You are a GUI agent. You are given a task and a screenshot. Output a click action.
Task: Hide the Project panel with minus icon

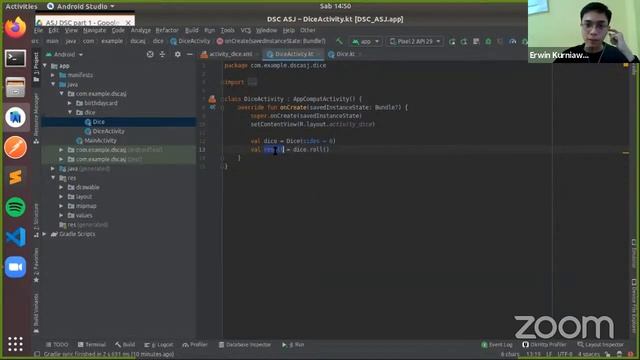click(x=189, y=54)
